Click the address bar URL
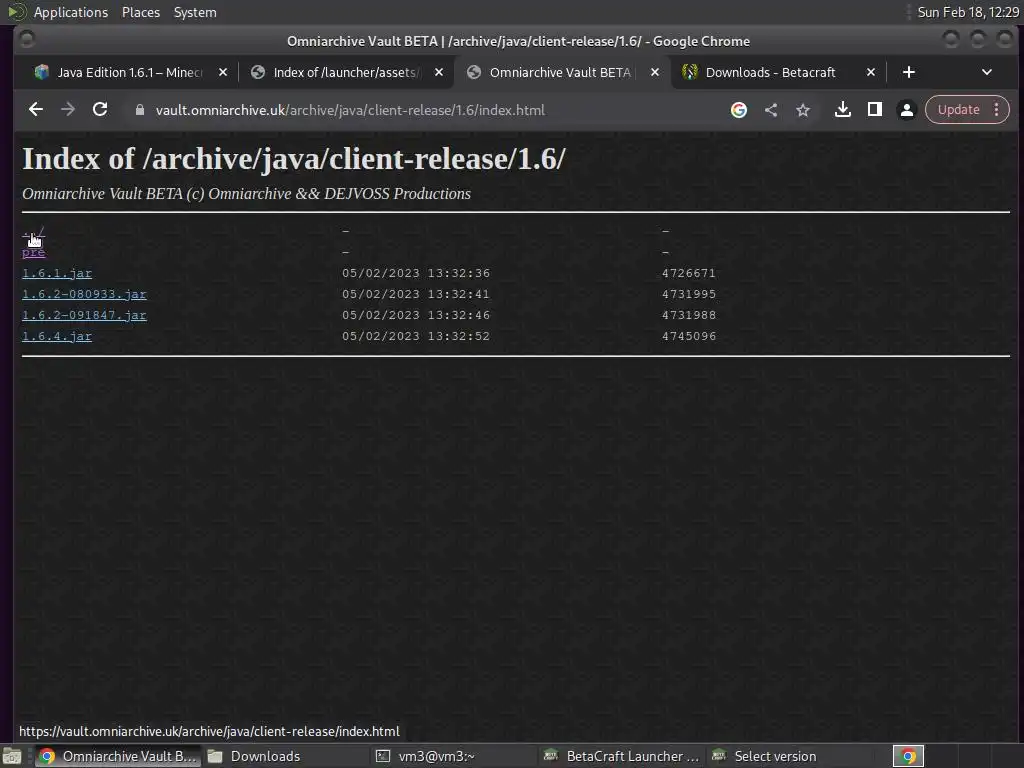This screenshot has width=1024, height=768. pos(350,110)
